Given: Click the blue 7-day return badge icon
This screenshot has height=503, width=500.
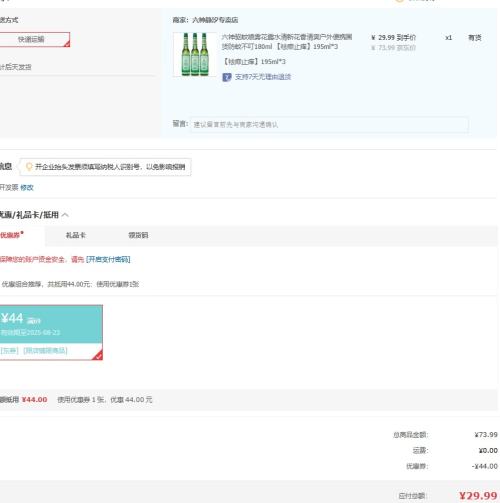Looking at the screenshot, I should click(x=227, y=77).
